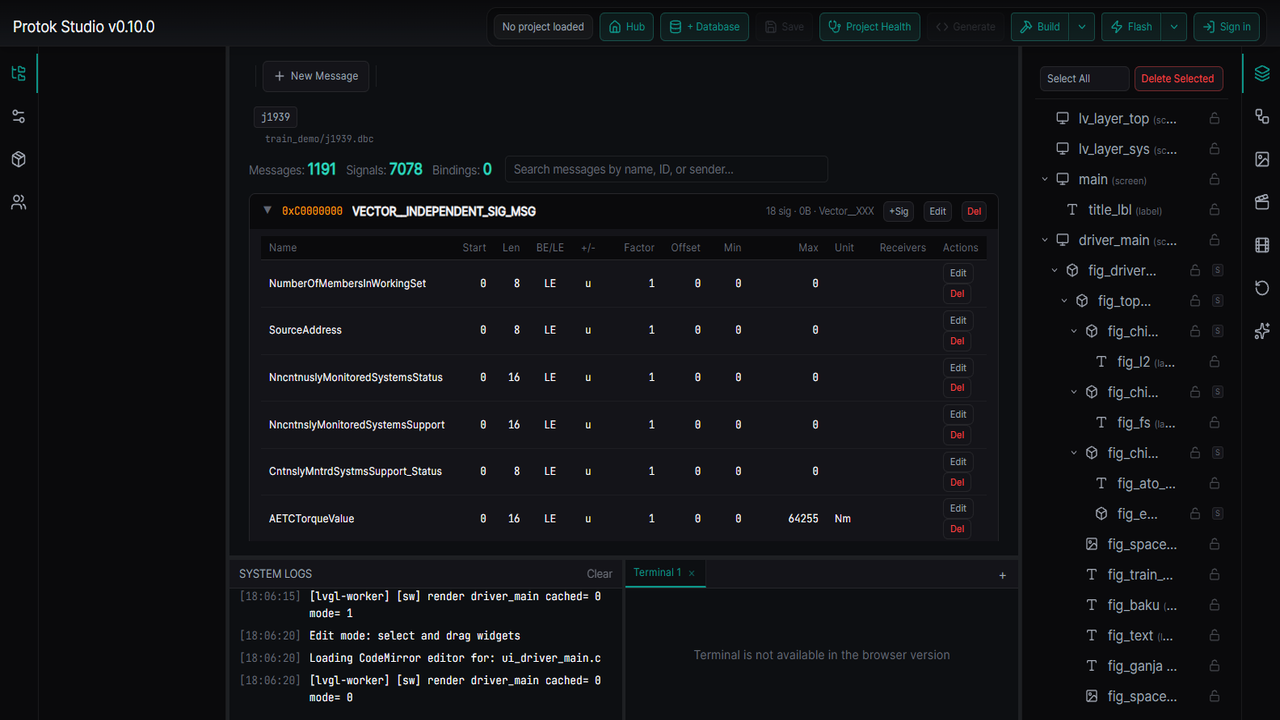The width and height of the screenshot is (1280, 720).
Task: Open the project tree panel in left sidebar
Action: 18,73
